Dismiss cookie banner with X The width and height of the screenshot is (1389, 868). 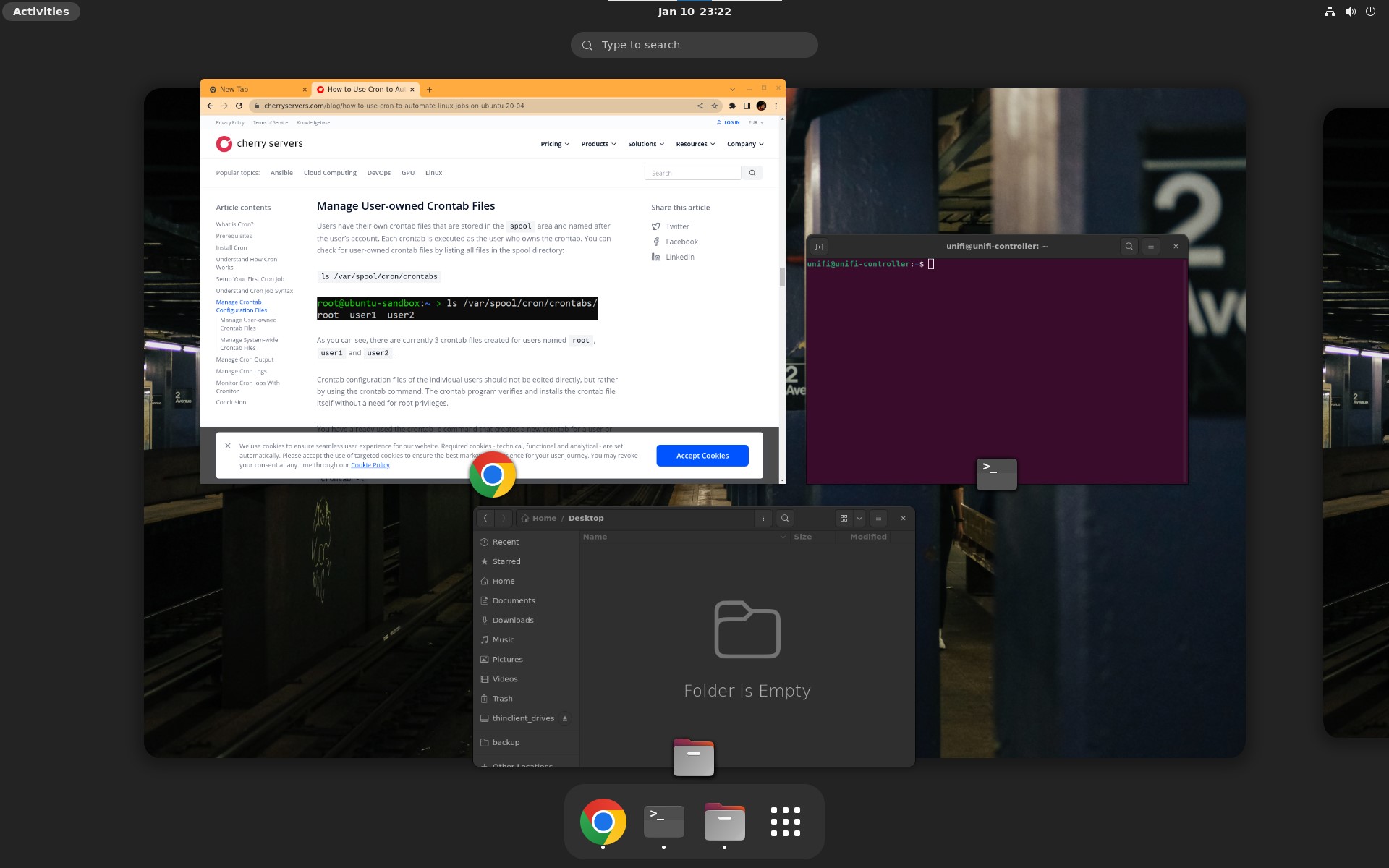pyautogui.click(x=228, y=446)
